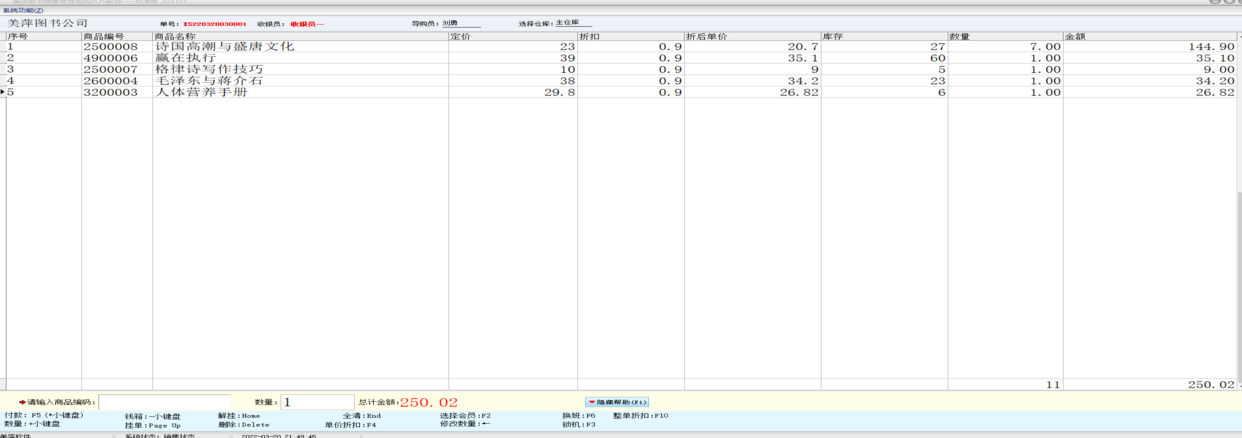Click the 挂单:Page Up shortcut hint
The height and width of the screenshot is (438, 1242).
(x=153, y=424)
